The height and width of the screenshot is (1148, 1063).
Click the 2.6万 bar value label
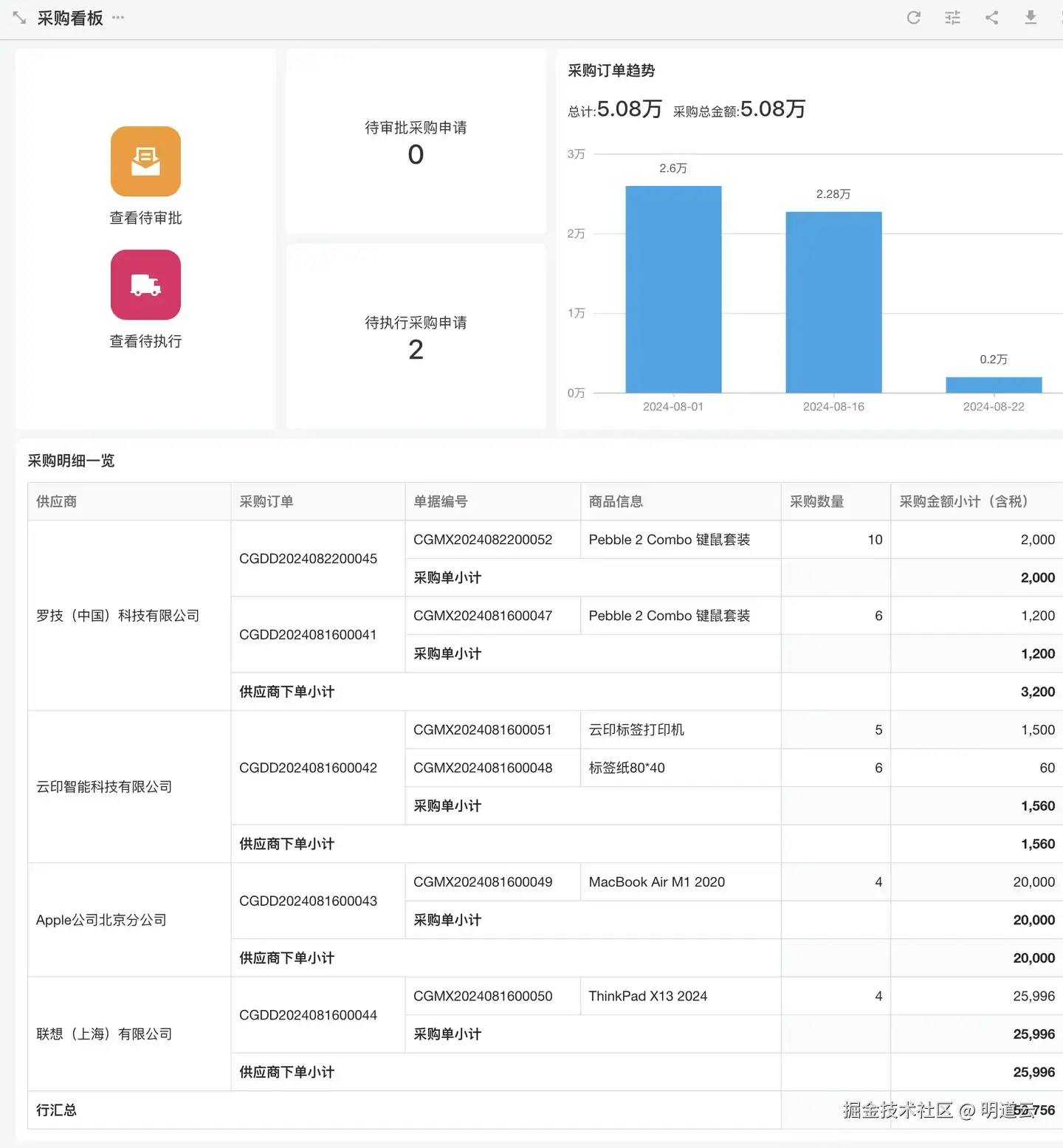673,168
